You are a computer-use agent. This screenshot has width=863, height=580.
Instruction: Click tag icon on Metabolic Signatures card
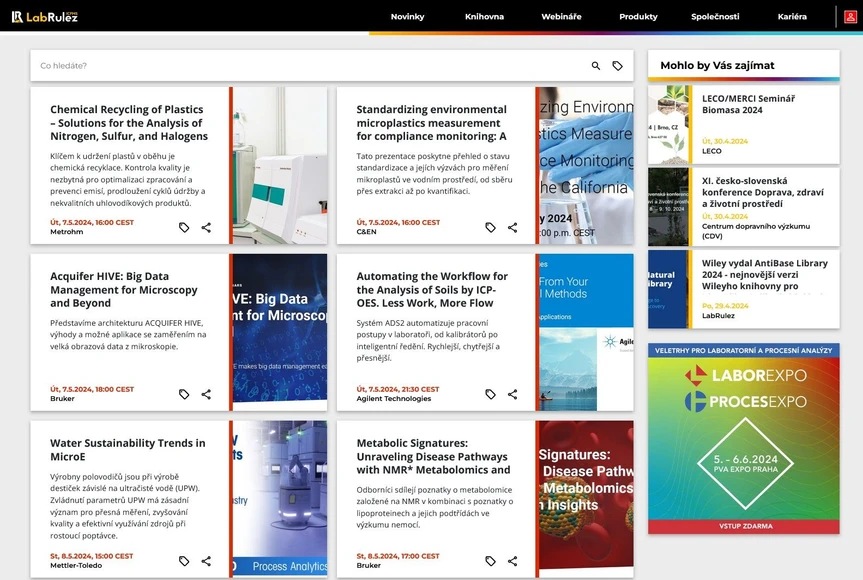[x=490, y=561]
